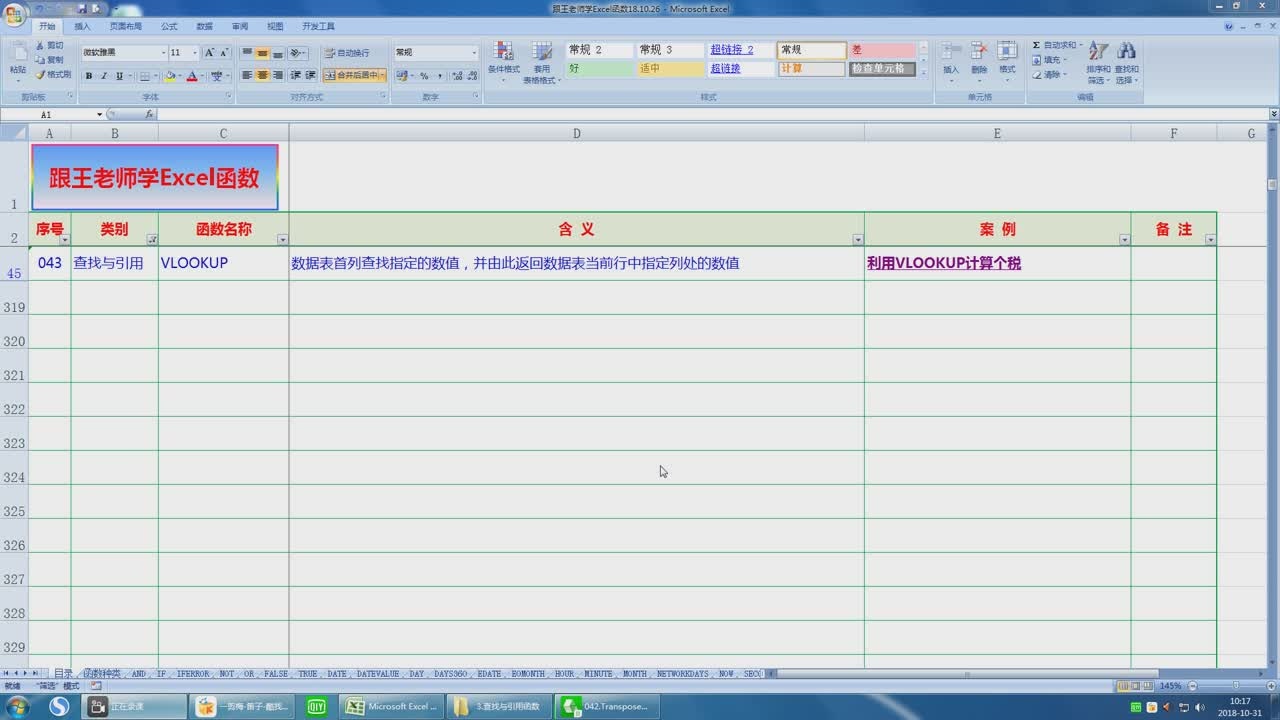Apply the 好 cell style
Image resolution: width=1280 pixels, height=720 pixels.
coord(600,69)
